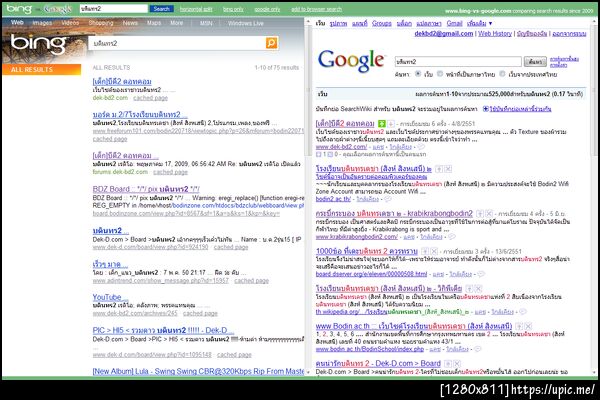Promote the www.Bodin.ac.th result
This screenshot has width=600, height=400.
click(x=519, y=326)
